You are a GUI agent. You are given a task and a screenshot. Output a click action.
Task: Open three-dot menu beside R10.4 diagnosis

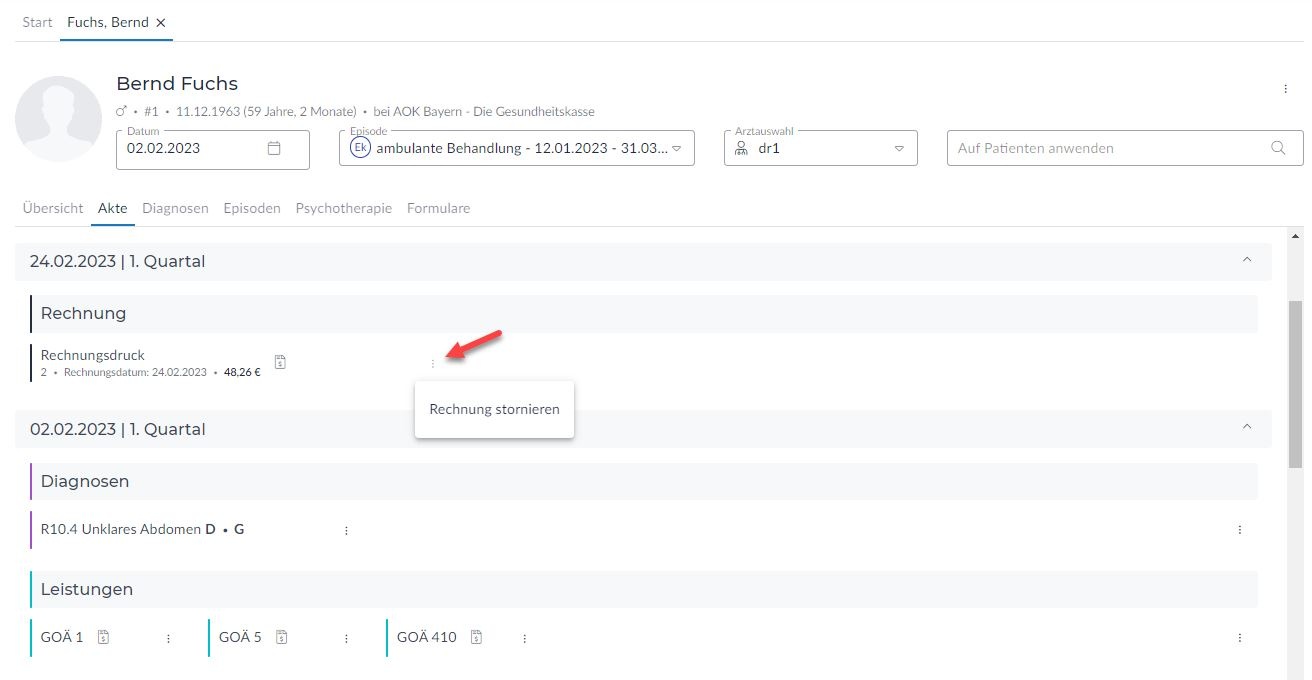346,530
